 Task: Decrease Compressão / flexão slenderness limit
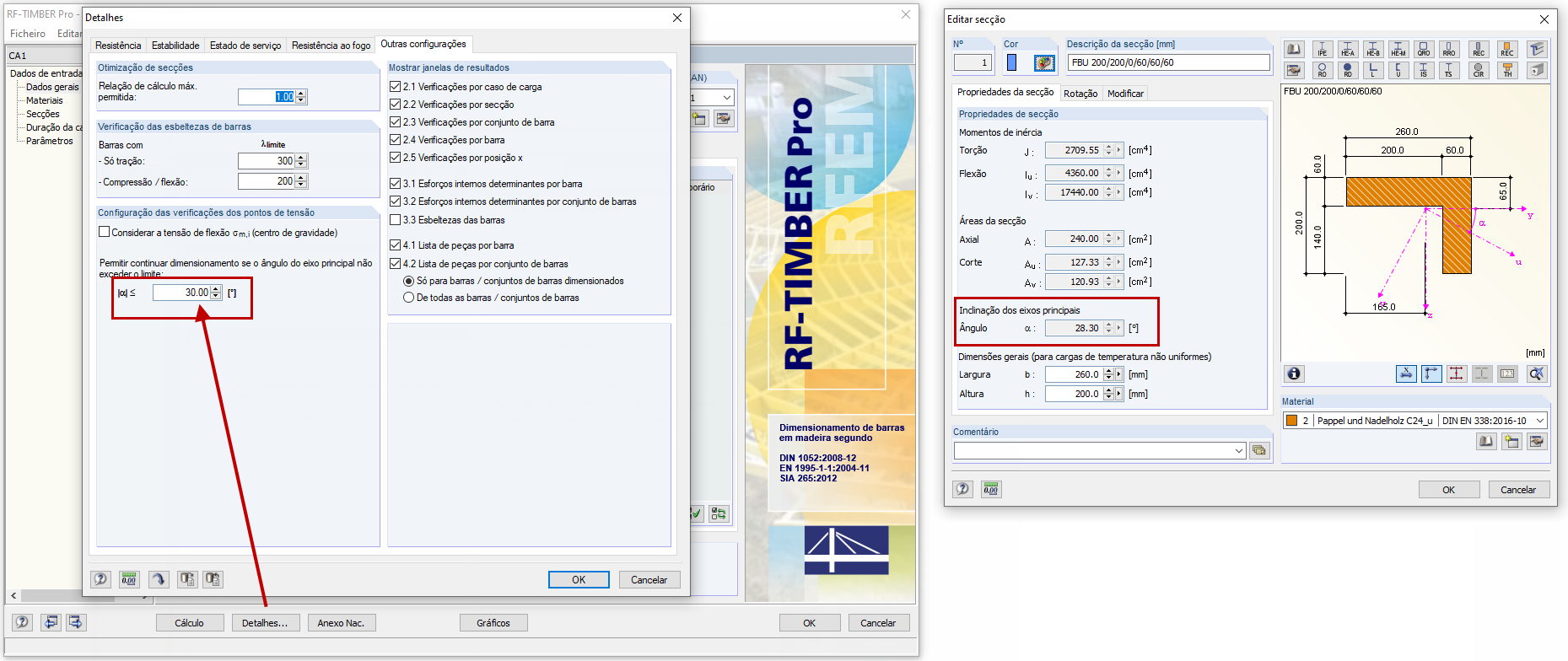(301, 185)
